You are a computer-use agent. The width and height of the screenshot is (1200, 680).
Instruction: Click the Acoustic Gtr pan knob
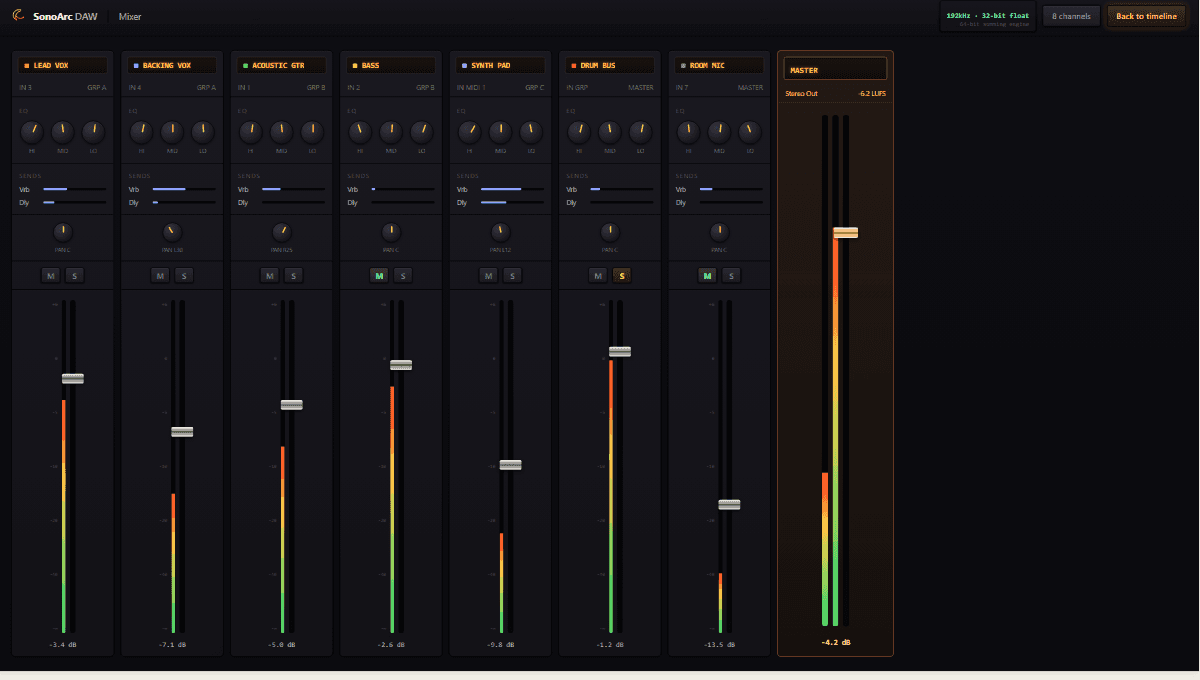pos(281,232)
